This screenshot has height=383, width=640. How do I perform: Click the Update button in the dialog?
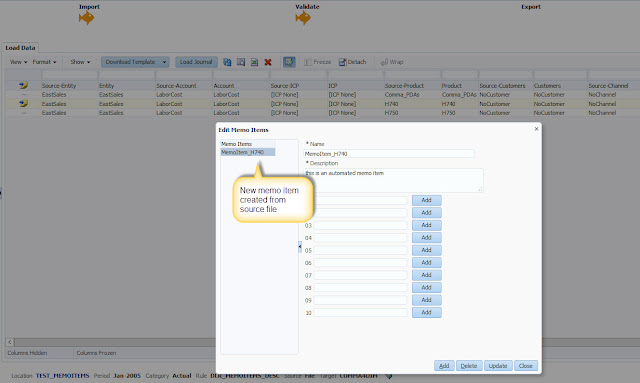pyautogui.click(x=498, y=366)
